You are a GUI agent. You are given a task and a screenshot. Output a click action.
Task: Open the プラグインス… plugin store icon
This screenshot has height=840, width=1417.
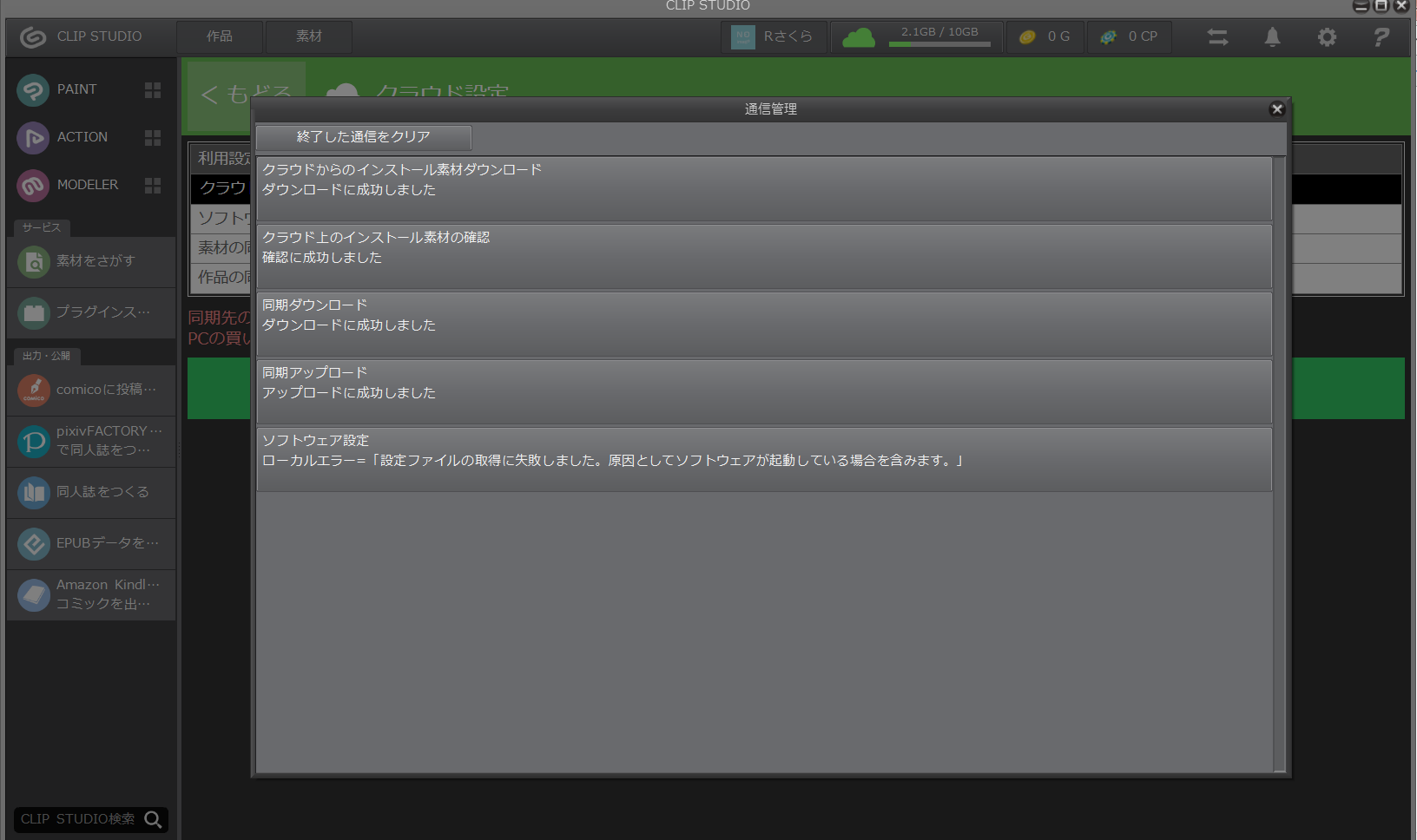pyautogui.click(x=34, y=312)
